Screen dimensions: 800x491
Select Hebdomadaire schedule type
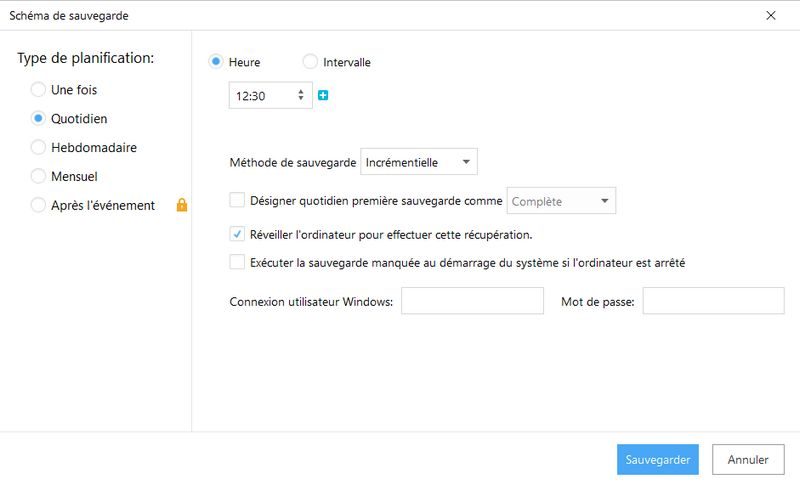(x=38, y=147)
